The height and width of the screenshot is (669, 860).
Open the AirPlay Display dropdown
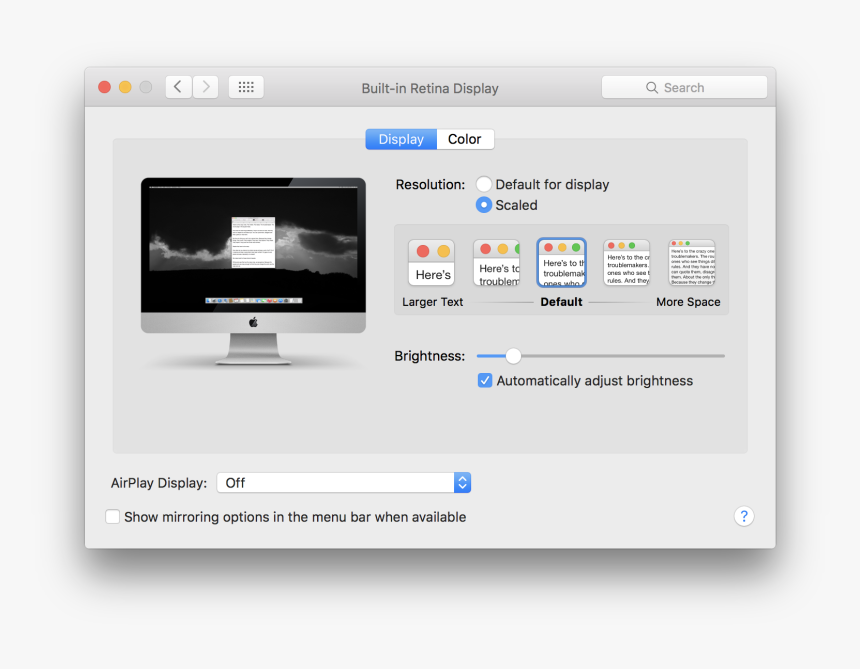(x=344, y=483)
